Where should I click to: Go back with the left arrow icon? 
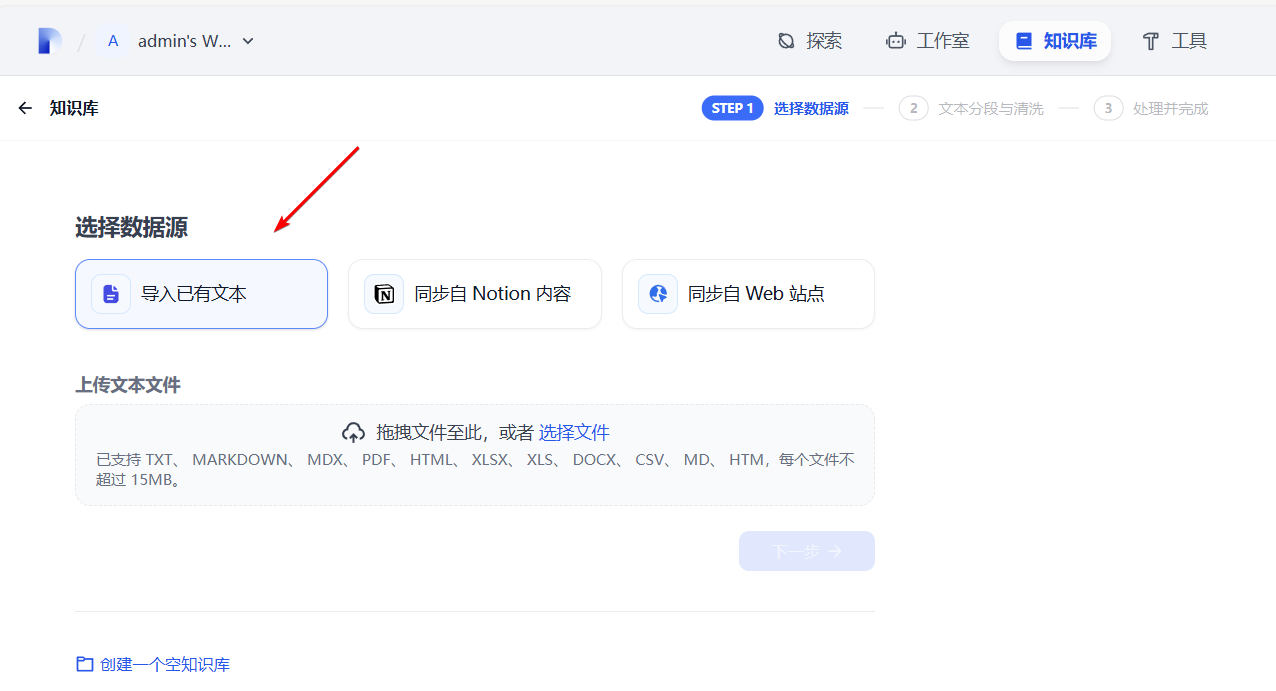pyautogui.click(x=25, y=108)
